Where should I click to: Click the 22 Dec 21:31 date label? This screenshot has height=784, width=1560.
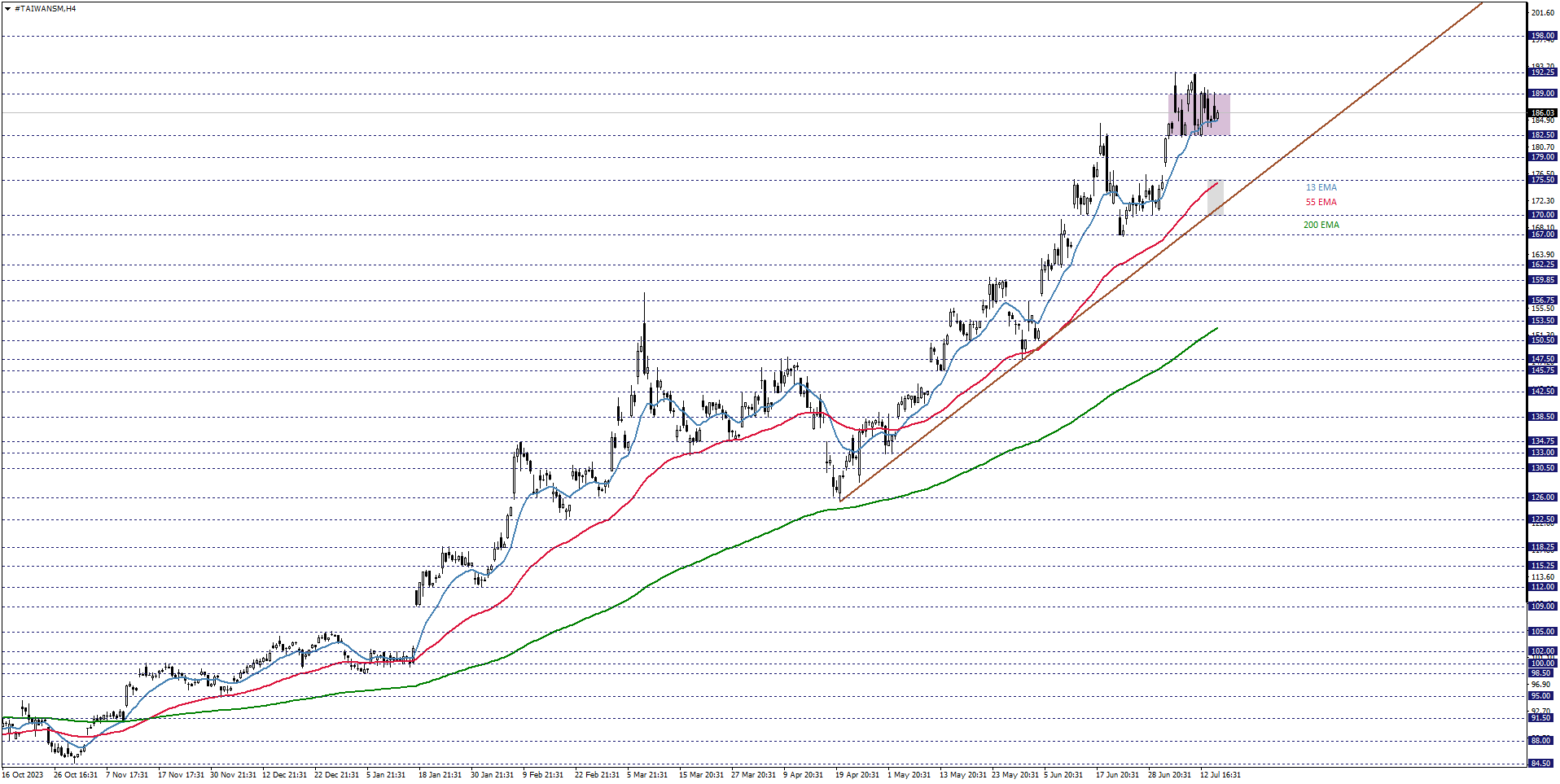(337, 775)
